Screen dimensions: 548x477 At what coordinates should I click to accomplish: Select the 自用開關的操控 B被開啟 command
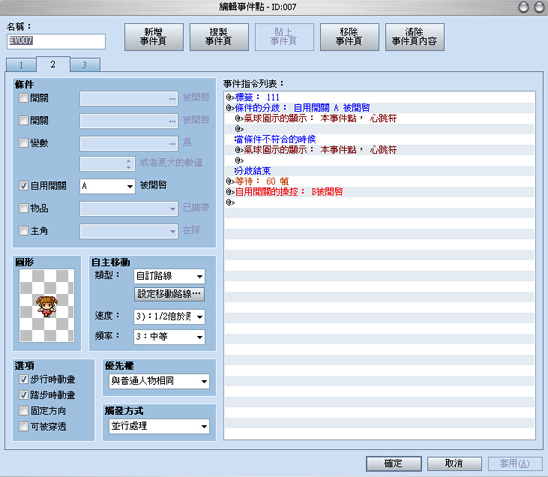(x=380, y=191)
